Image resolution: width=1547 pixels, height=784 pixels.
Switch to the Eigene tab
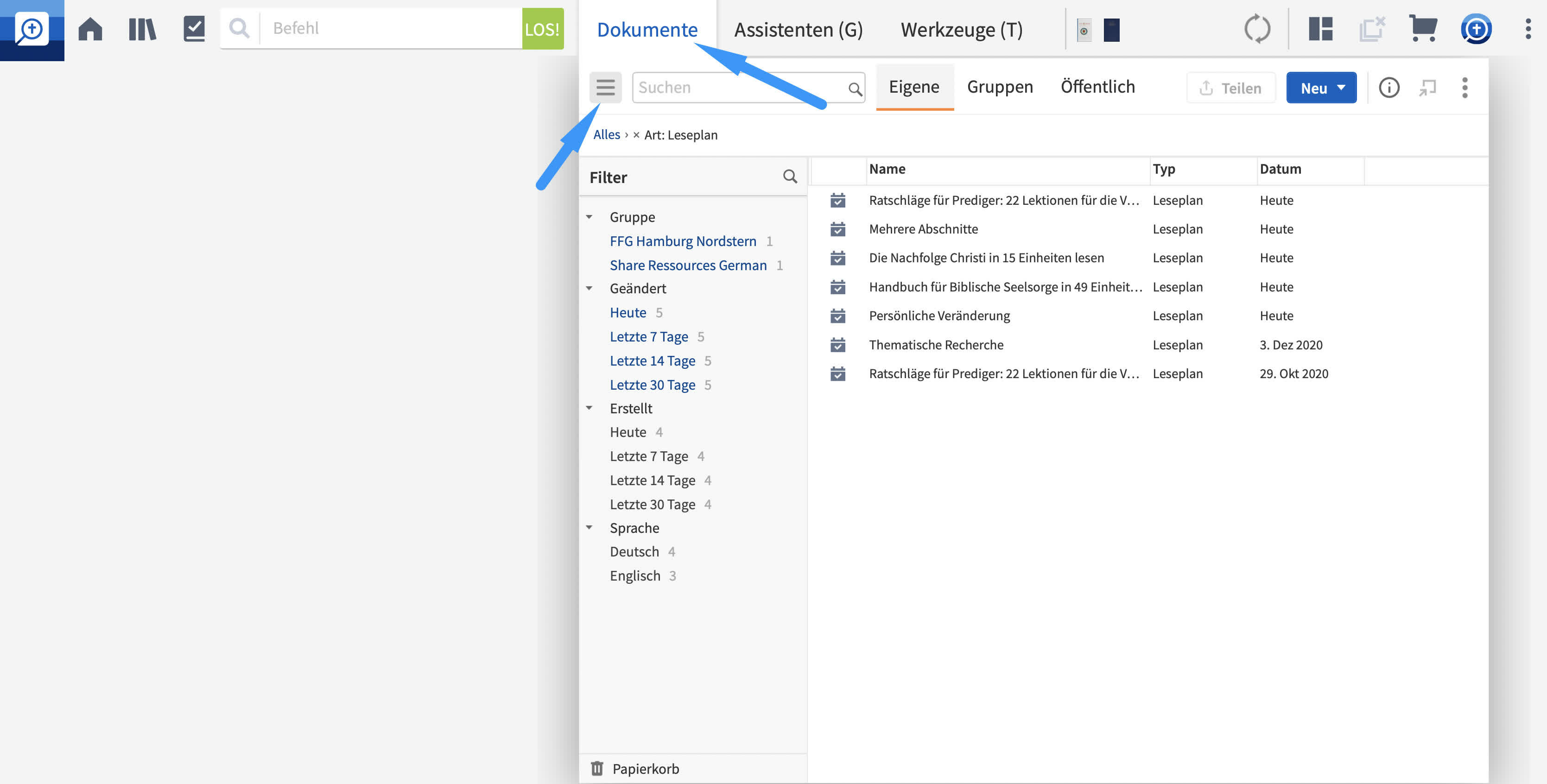tap(914, 87)
